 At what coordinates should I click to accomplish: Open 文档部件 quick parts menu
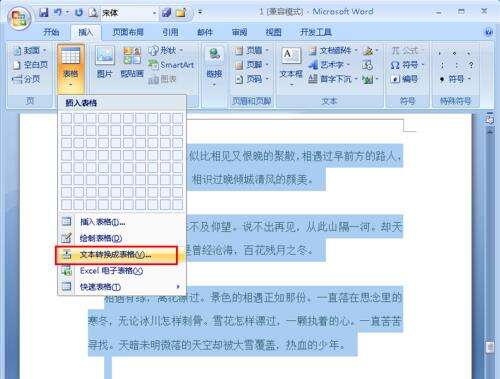[x=333, y=50]
